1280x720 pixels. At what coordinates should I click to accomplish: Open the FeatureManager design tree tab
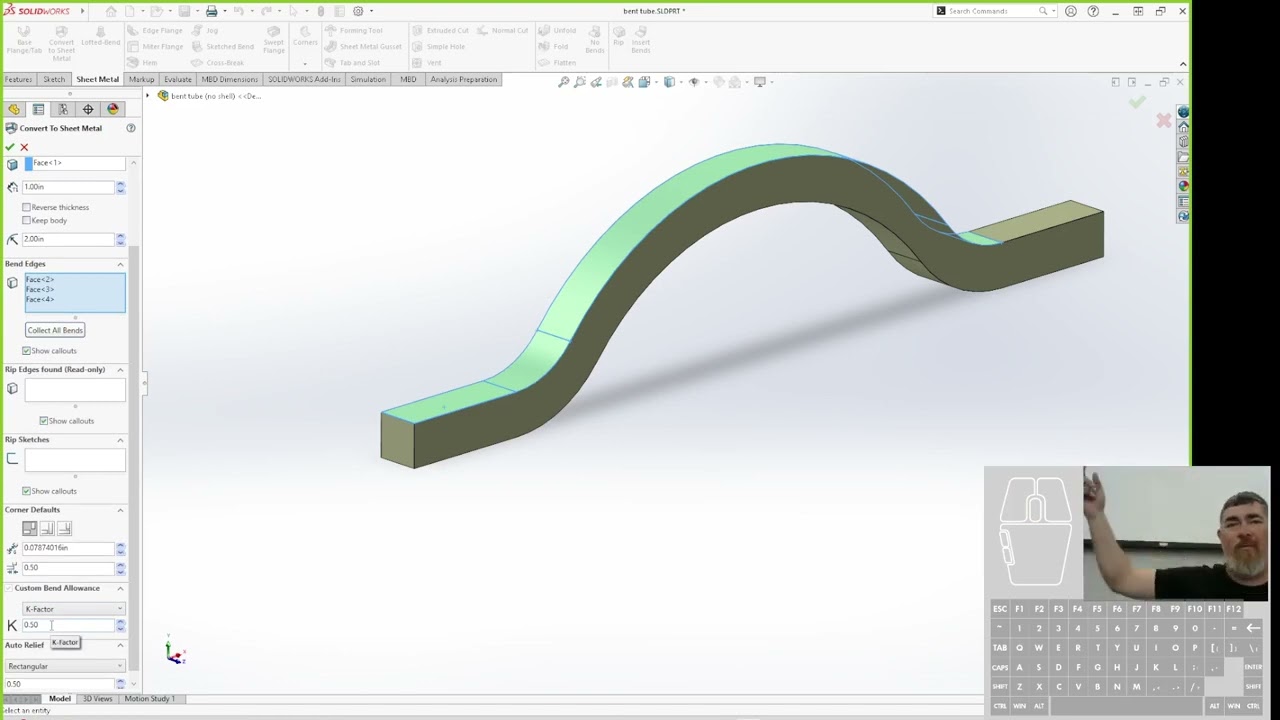pos(13,109)
